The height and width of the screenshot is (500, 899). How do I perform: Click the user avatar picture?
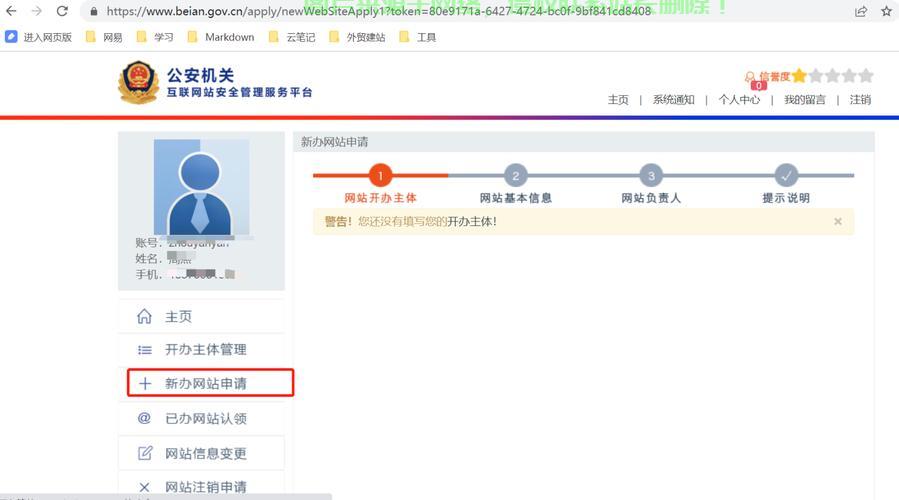pos(201,187)
